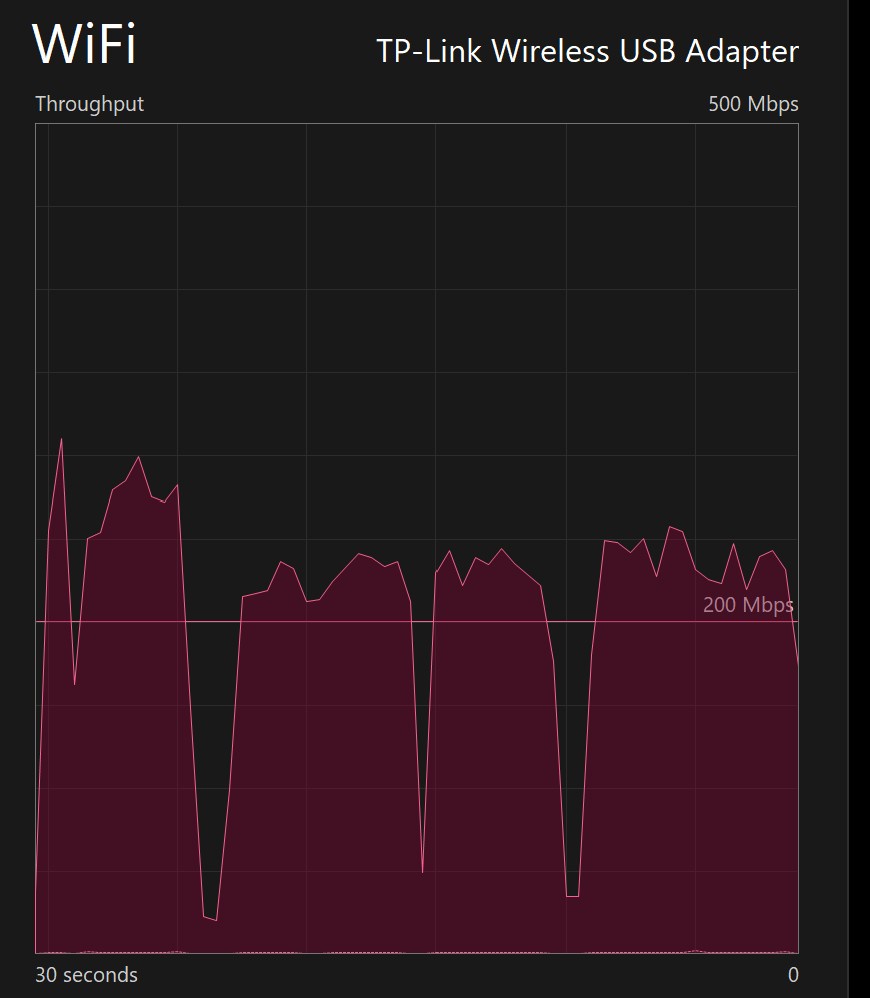Click the 200 Mbps marker label
870x998 pixels.
pos(747,605)
